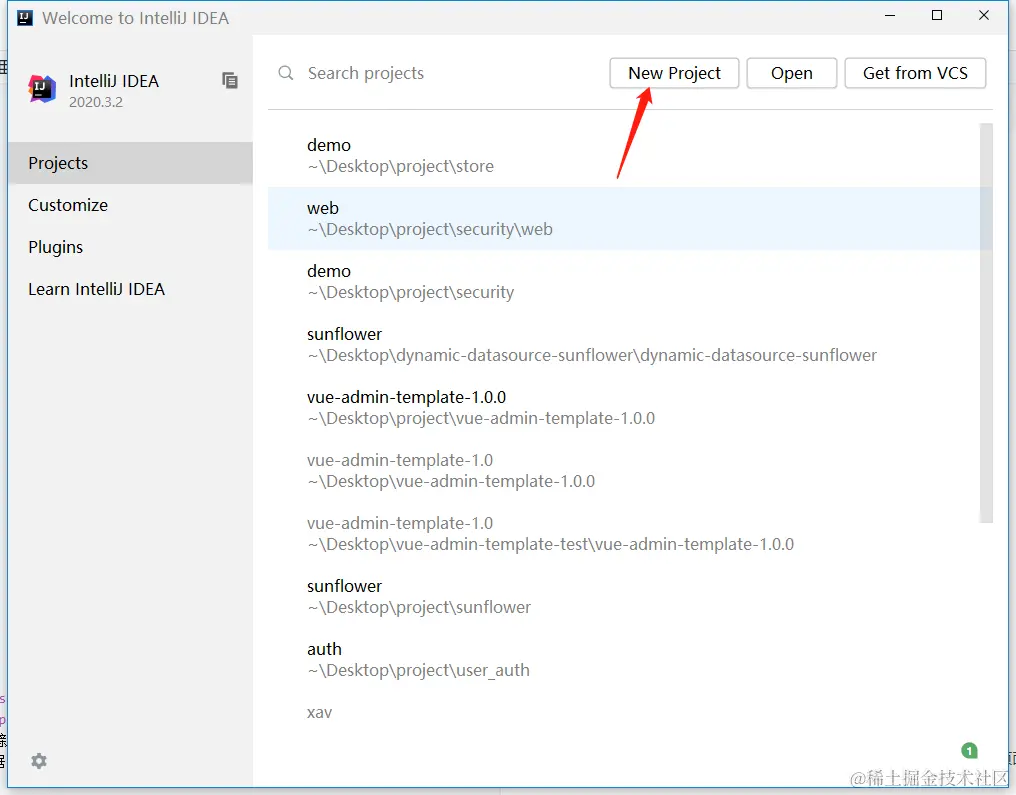Open the Plugins section

130,247
